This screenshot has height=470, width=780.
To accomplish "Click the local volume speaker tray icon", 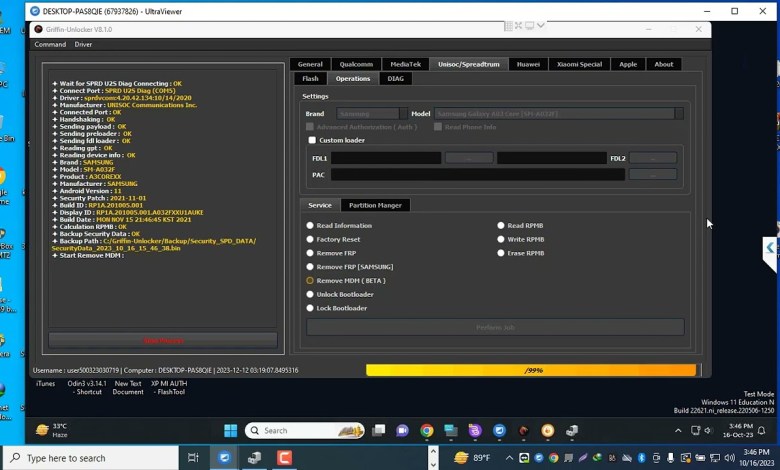I will click(x=730, y=458).
